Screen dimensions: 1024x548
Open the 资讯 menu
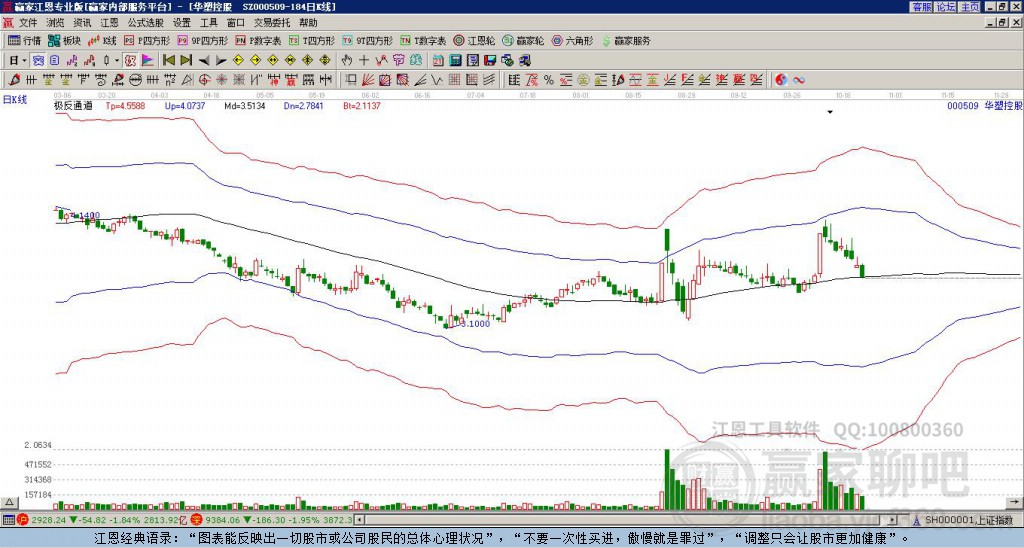[x=82, y=23]
